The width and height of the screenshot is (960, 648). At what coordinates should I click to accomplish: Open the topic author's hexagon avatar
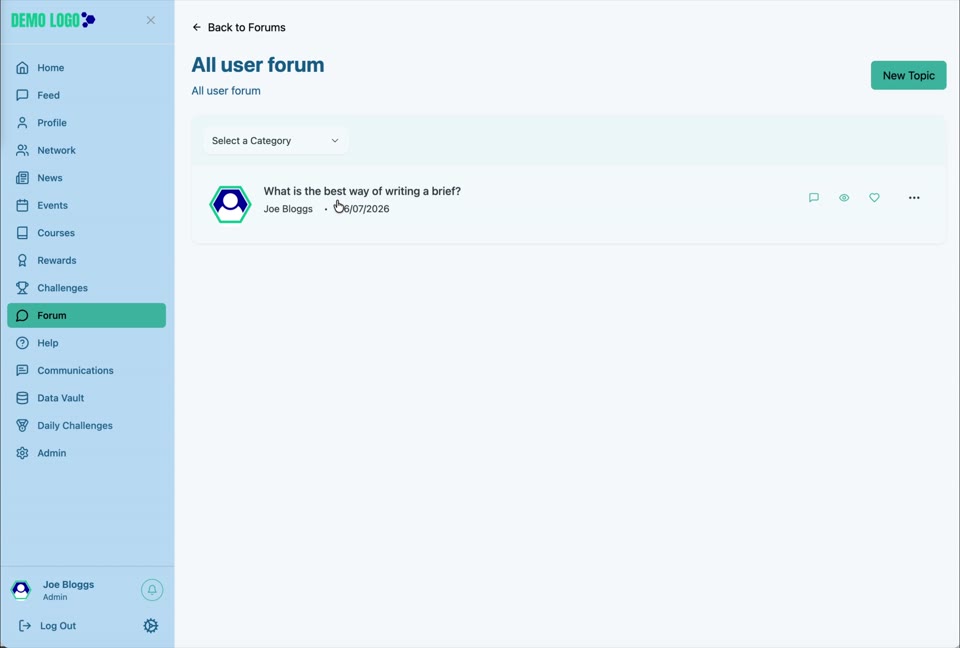click(x=230, y=204)
